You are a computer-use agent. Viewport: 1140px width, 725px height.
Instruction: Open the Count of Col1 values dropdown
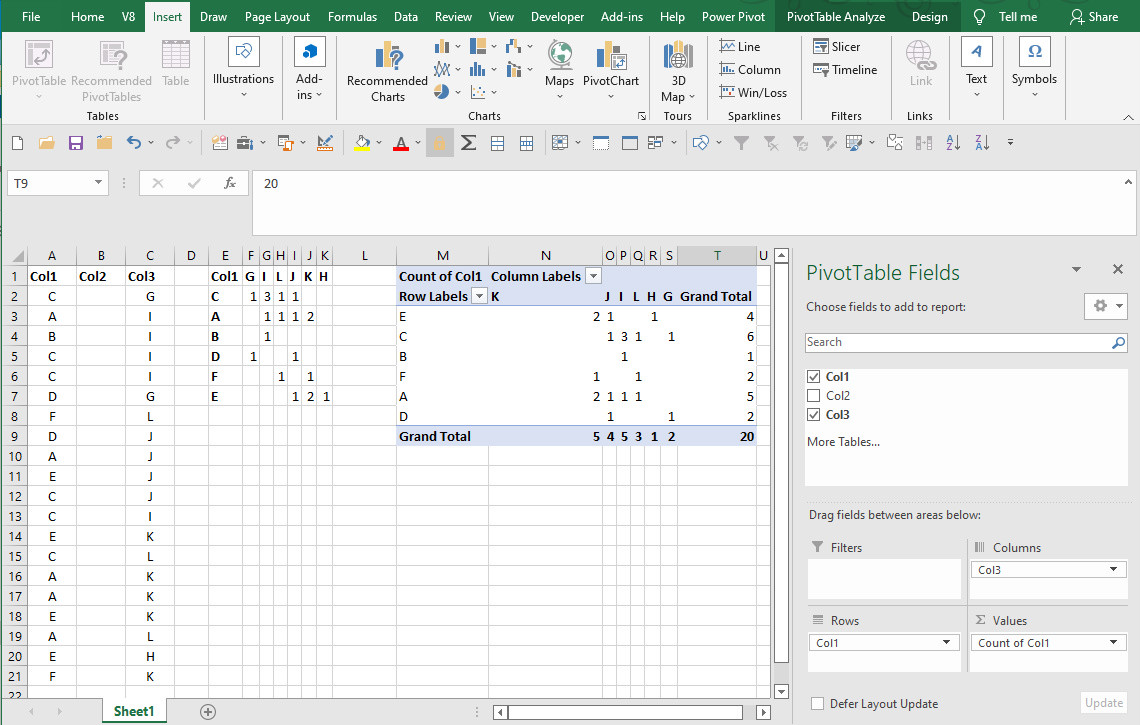tap(1113, 642)
